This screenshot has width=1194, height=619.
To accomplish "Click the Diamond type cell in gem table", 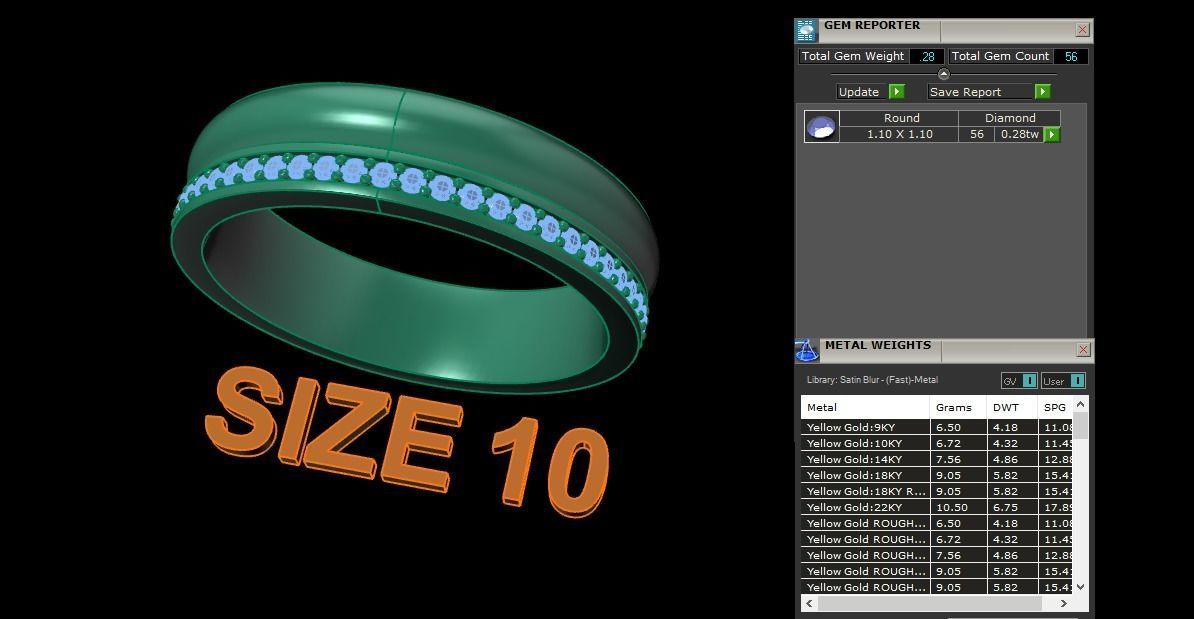I will pyautogui.click(x=1010, y=118).
